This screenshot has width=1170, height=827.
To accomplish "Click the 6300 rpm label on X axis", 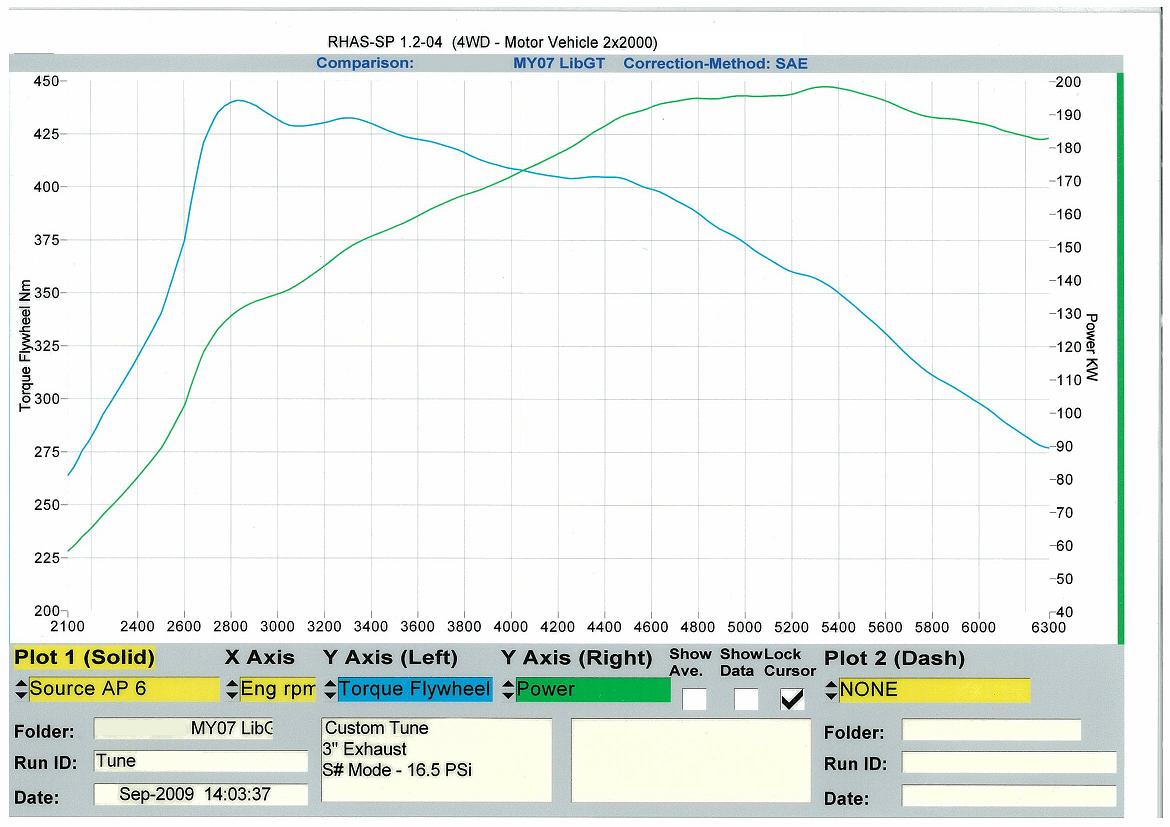I will click(x=1048, y=628).
